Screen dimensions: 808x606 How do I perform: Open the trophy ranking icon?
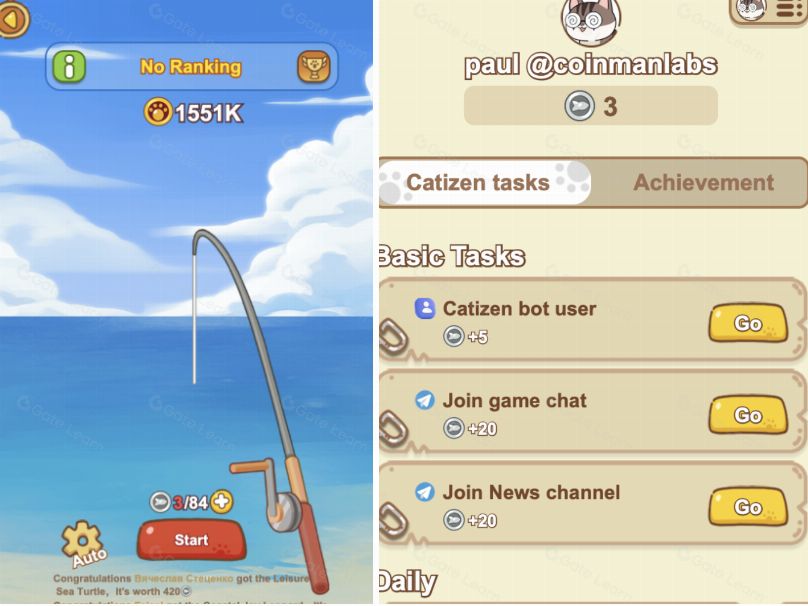click(x=313, y=66)
